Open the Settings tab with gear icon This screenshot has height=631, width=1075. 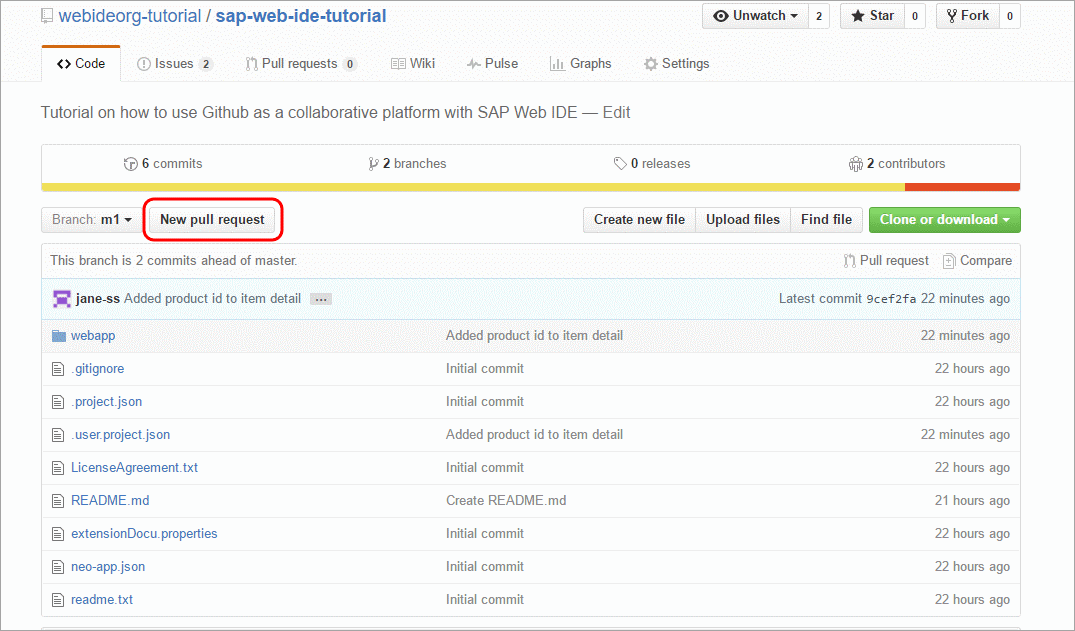point(676,64)
